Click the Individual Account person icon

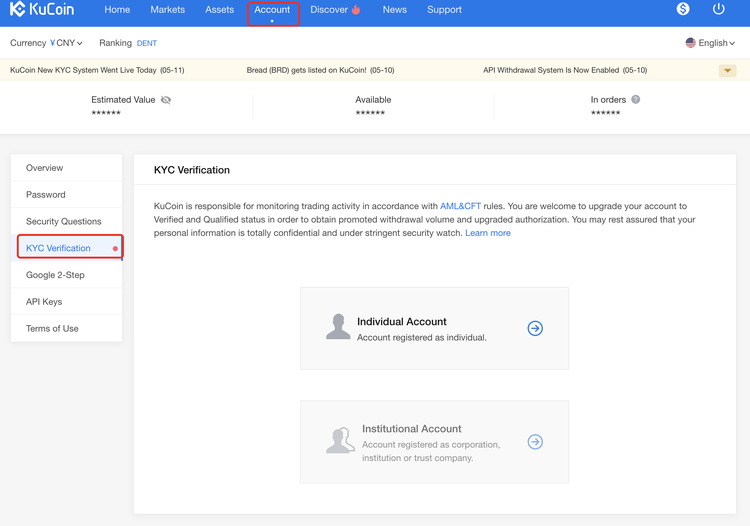pyautogui.click(x=338, y=326)
